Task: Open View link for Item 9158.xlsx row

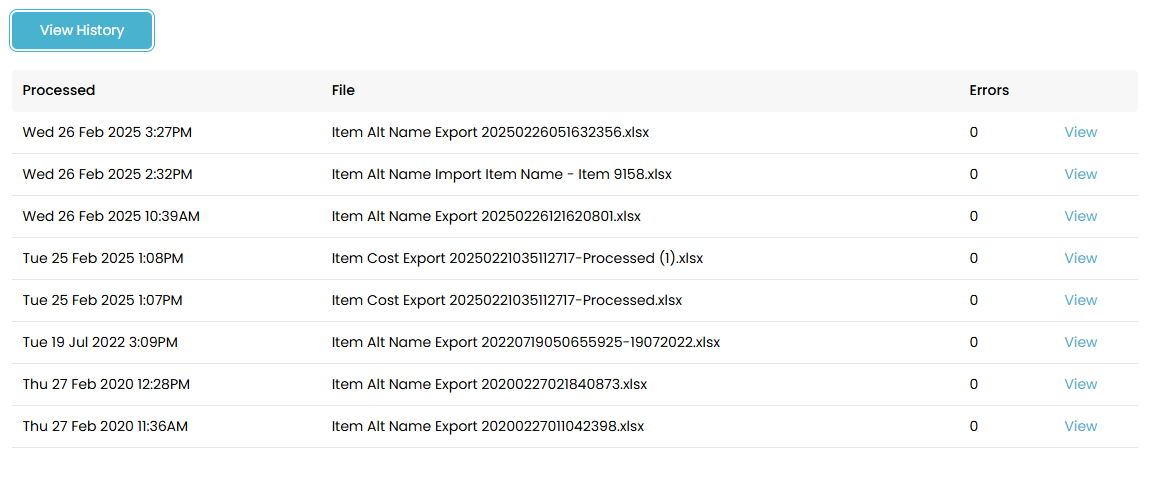Action: click(1080, 174)
